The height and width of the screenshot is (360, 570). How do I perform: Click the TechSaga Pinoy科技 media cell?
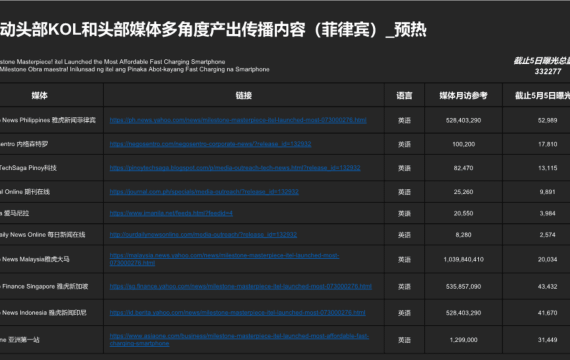[x=28, y=168]
